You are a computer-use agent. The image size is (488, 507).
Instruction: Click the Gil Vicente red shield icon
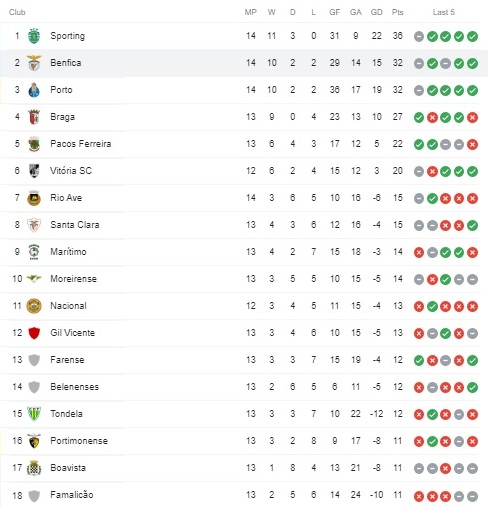click(34, 333)
